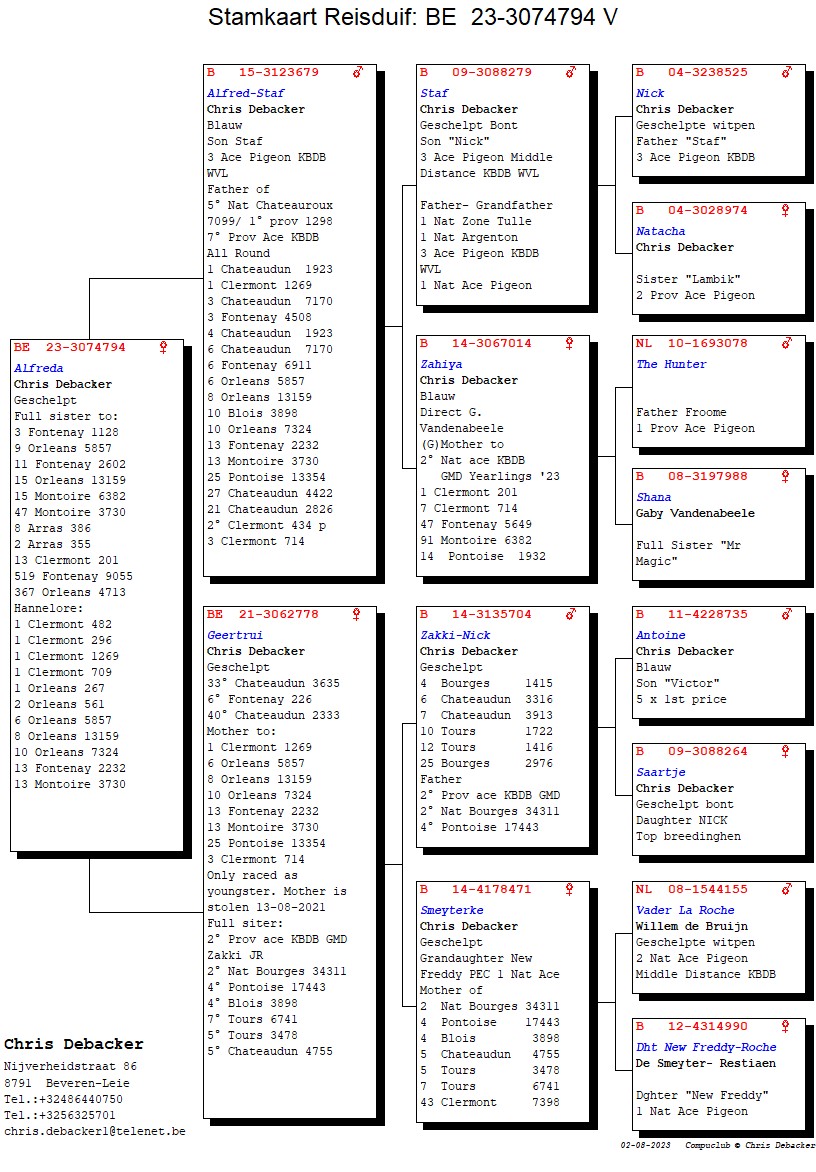Click the Stamkaart Reisduif page title
This screenshot has height=1172, width=816.
[x=412, y=17]
